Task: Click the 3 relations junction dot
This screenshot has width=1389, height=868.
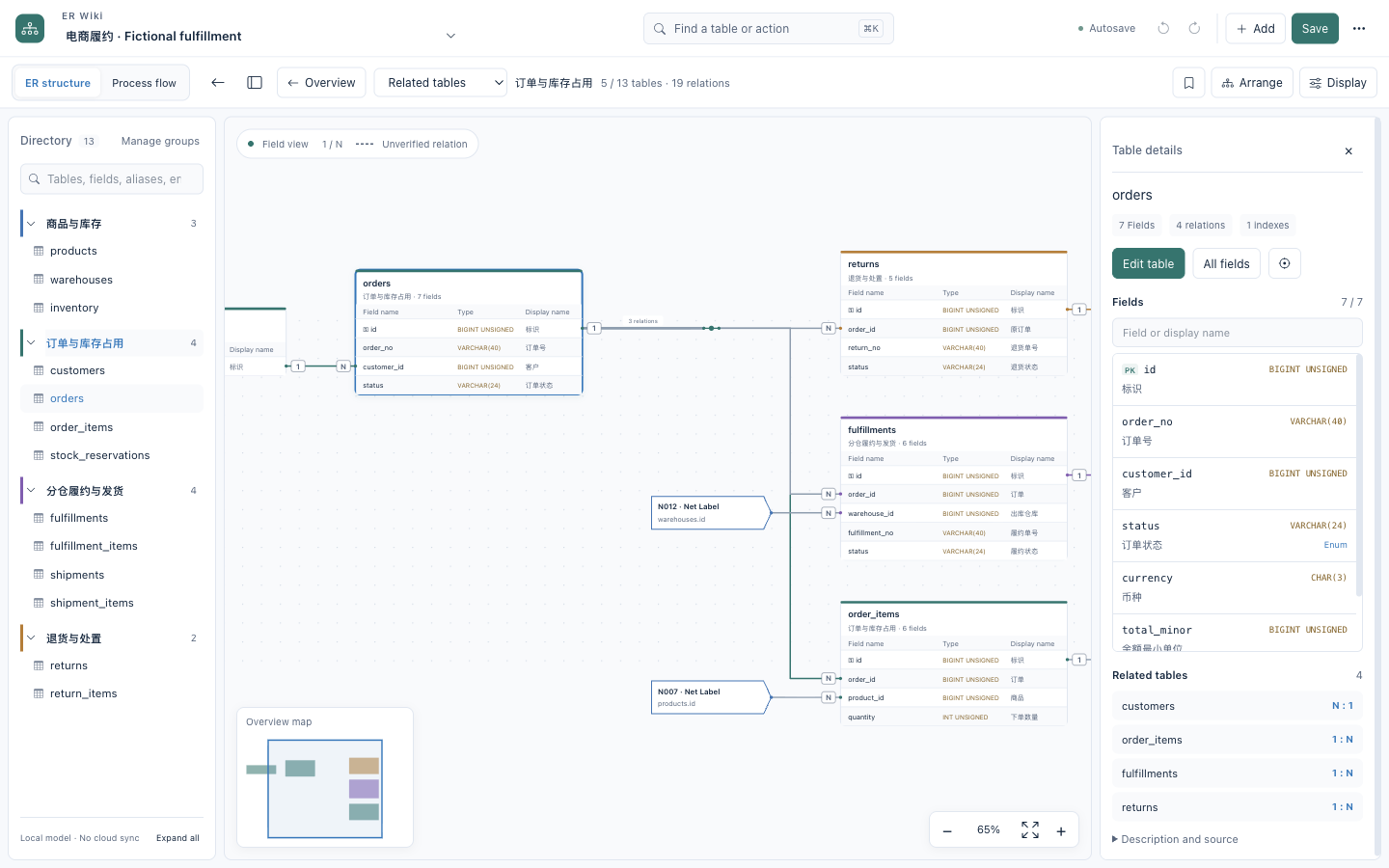Action: coord(712,328)
